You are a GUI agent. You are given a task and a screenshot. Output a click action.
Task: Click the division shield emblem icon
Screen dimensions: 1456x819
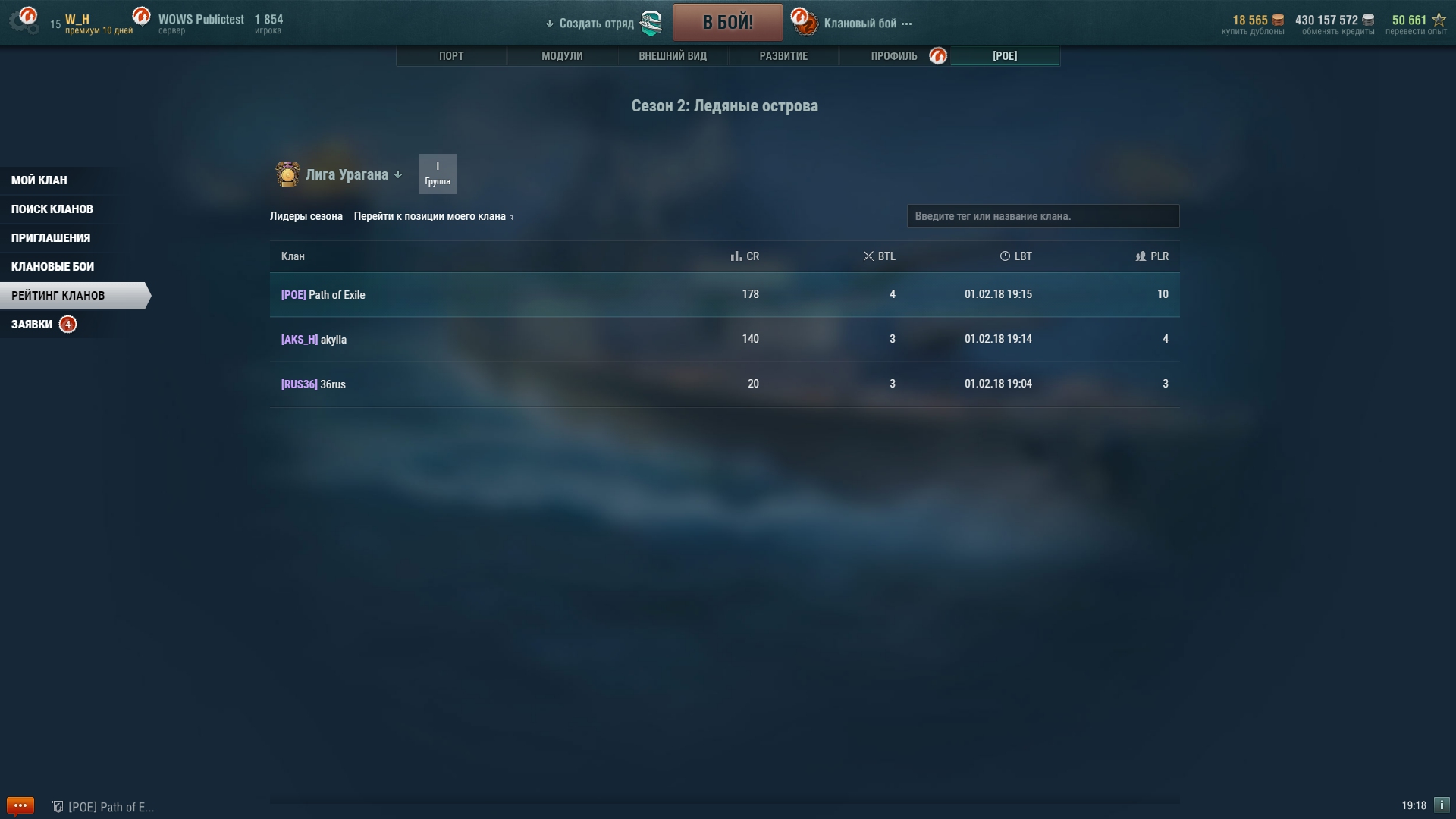651,23
